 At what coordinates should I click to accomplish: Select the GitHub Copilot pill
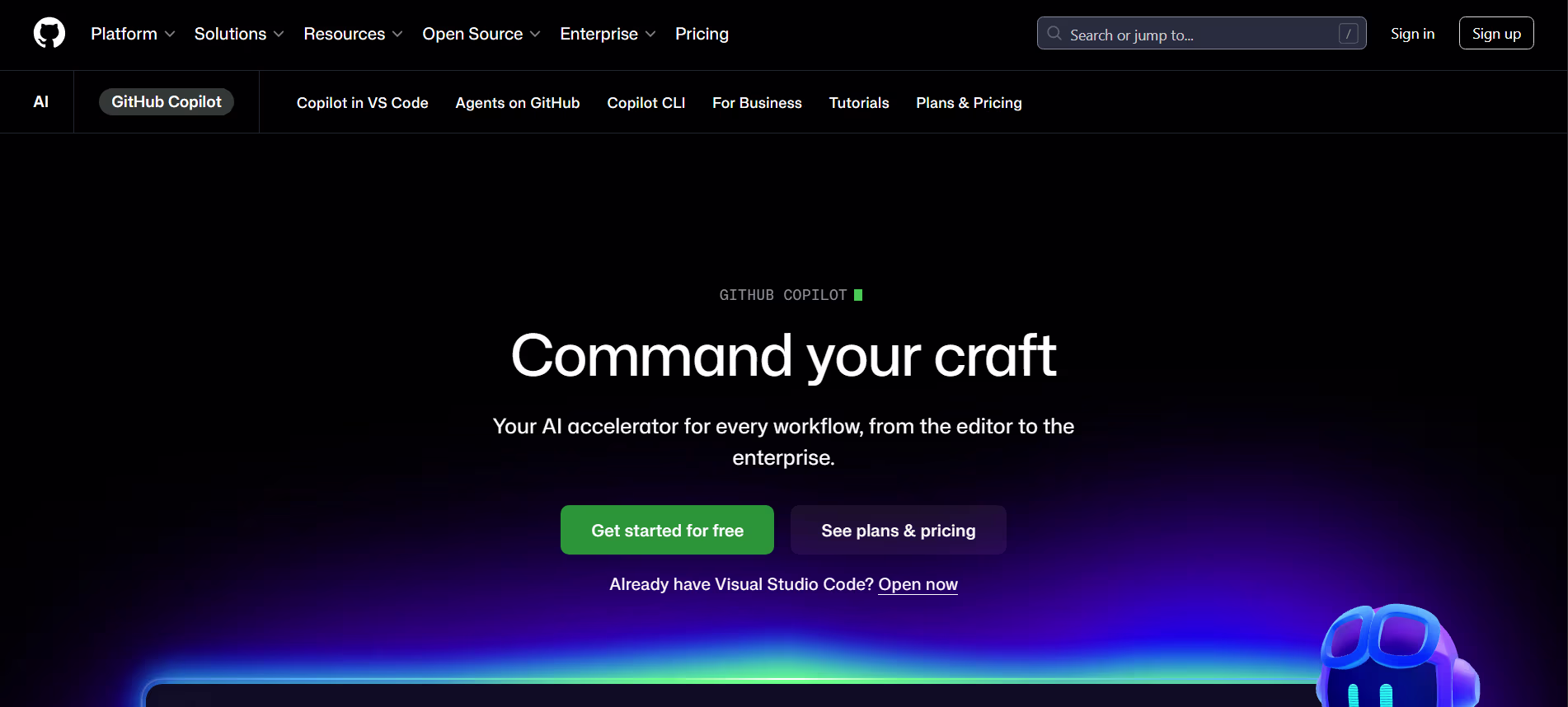pos(167,102)
